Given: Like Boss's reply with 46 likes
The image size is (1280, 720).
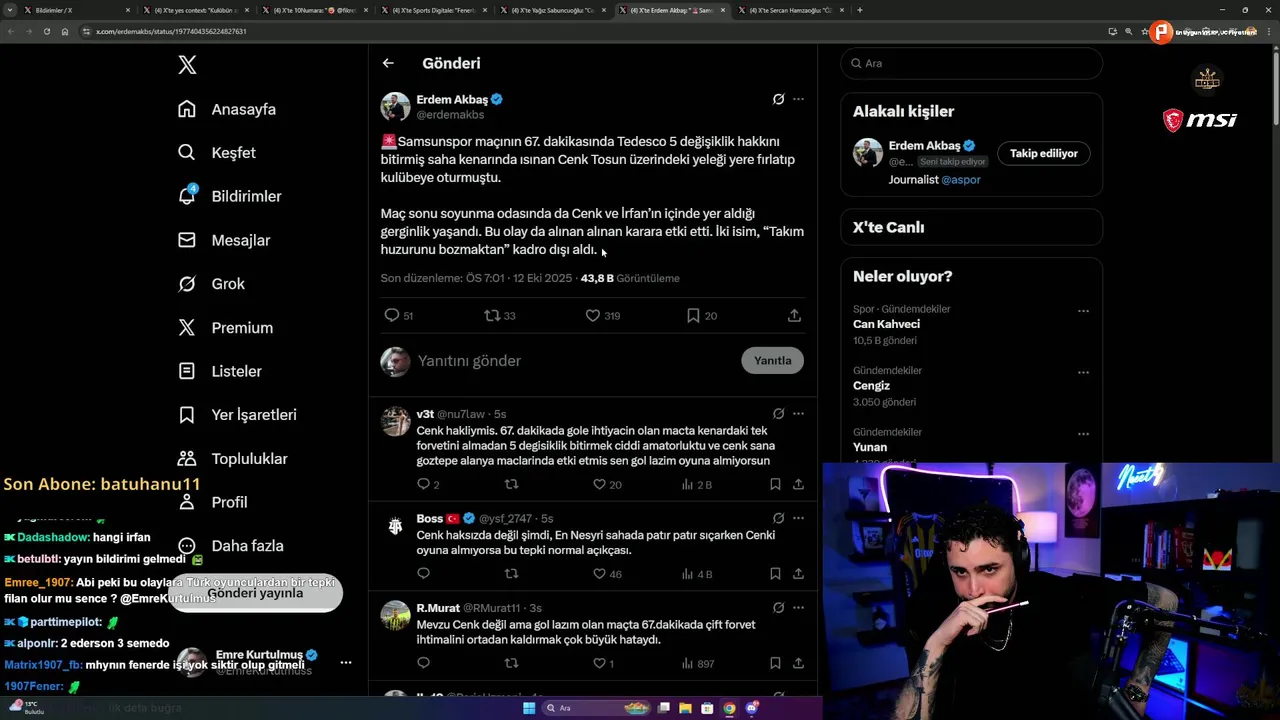Looking at the screenshot, I should pos(600,574).
